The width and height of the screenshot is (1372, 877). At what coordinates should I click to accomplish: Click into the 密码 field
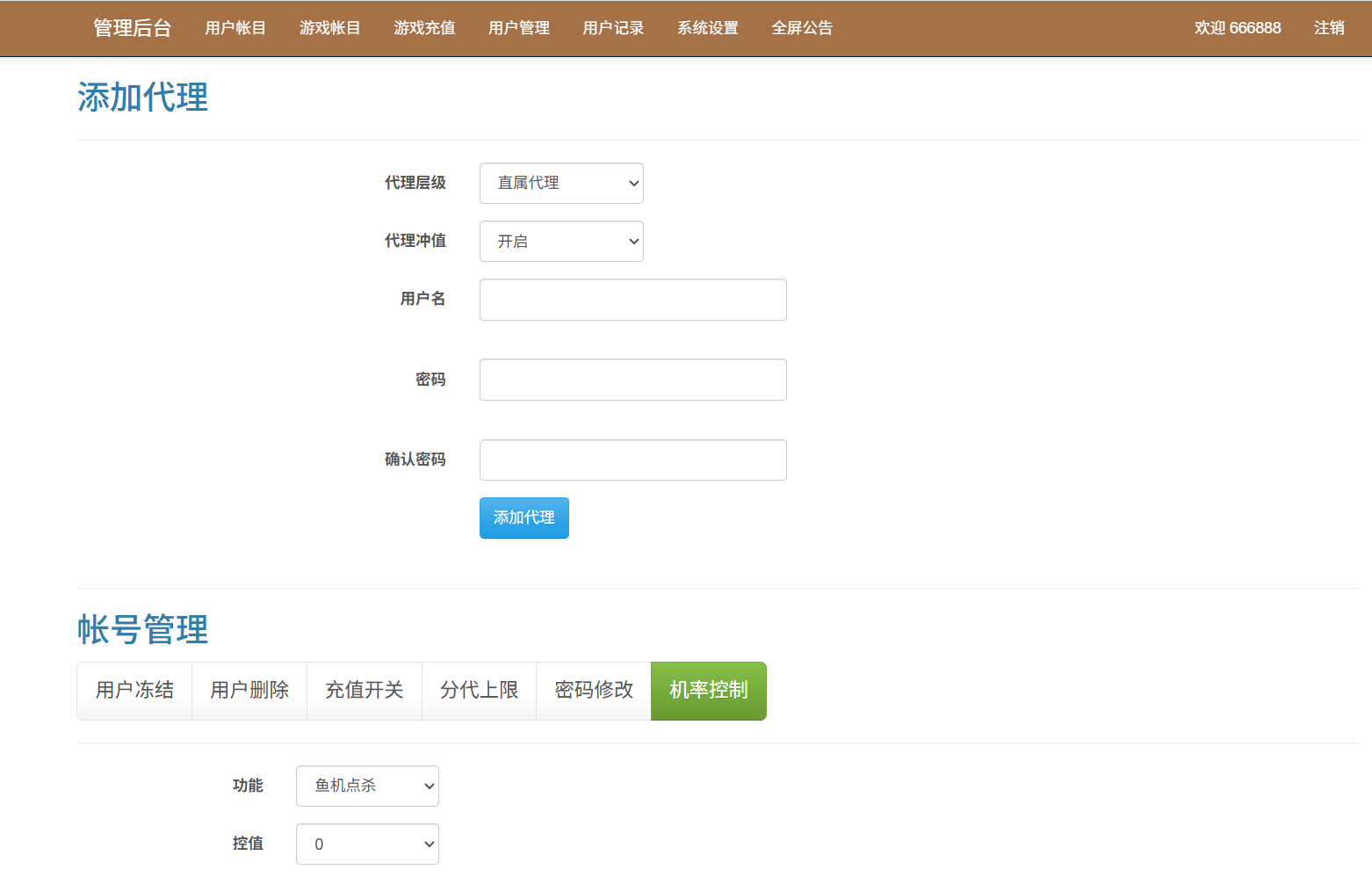[x=632, y=380]
